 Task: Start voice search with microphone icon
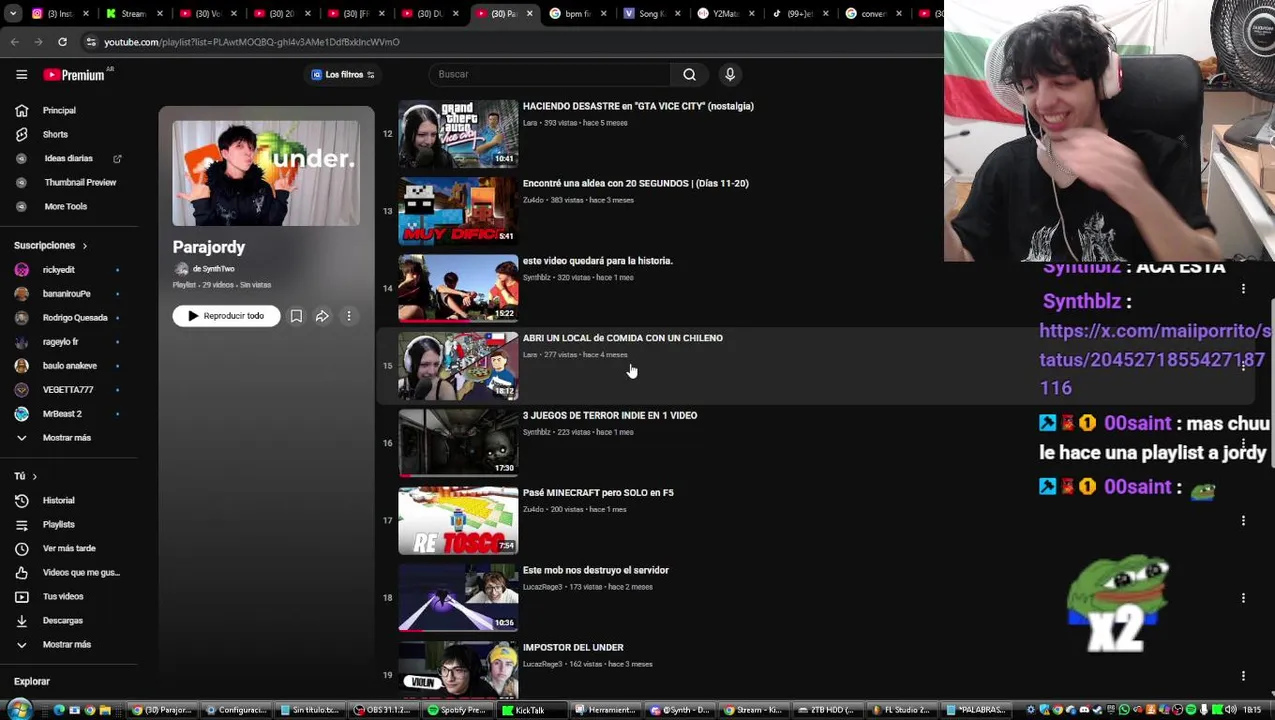730,74
